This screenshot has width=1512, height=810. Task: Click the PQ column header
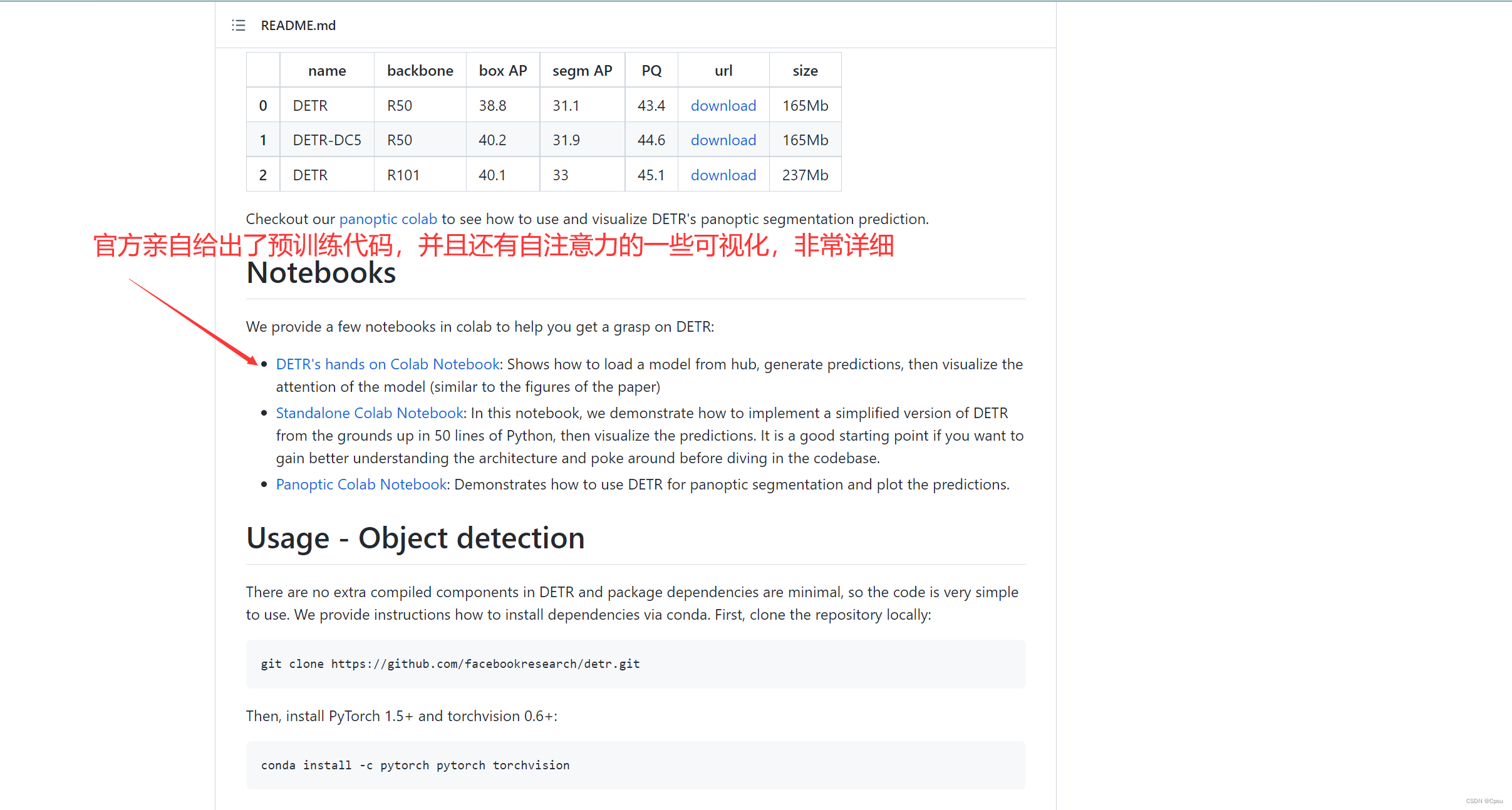pyautogui.click(x=651, y=71)
